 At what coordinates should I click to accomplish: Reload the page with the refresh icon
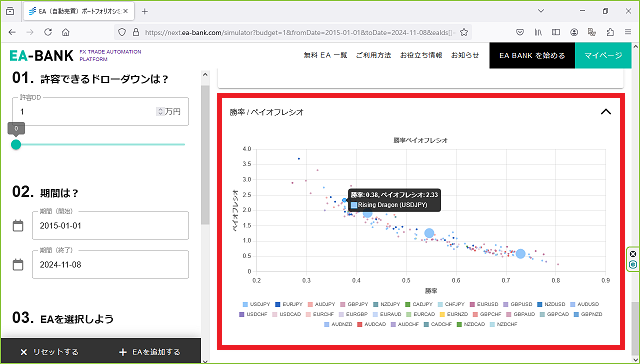[48, 32]
